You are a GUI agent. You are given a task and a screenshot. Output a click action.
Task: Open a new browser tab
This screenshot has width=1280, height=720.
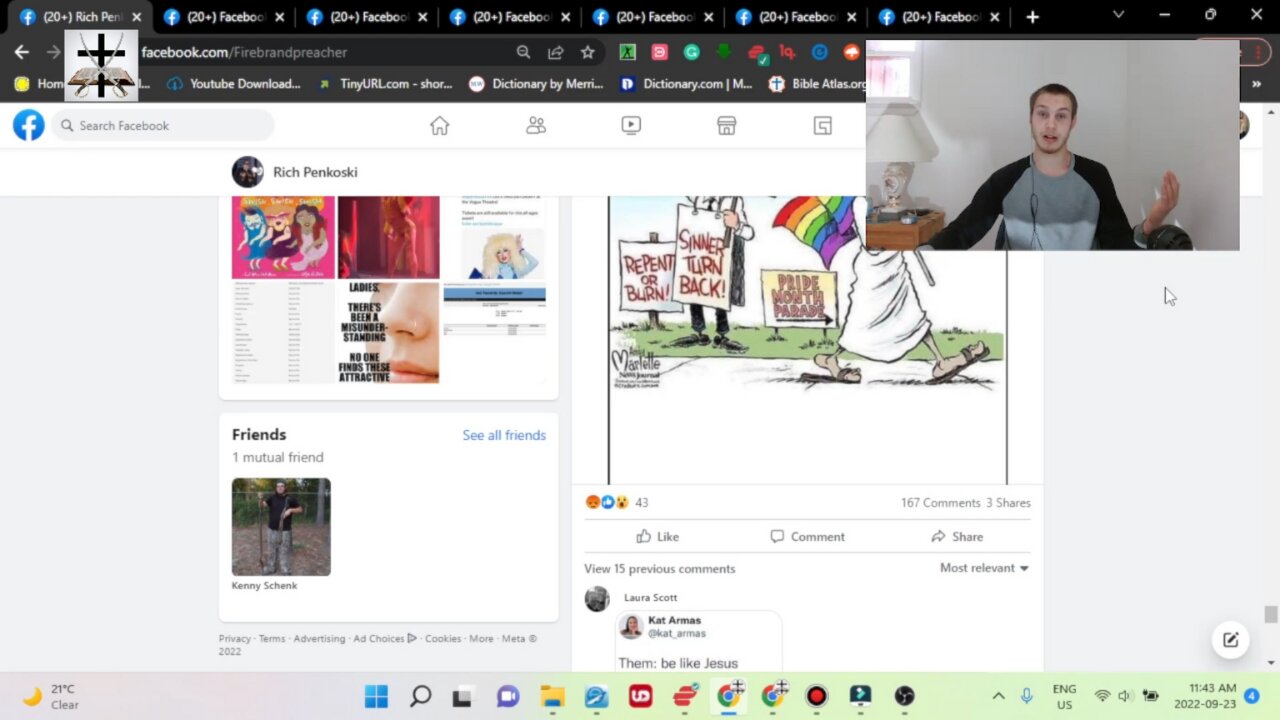click(1032, 17)
